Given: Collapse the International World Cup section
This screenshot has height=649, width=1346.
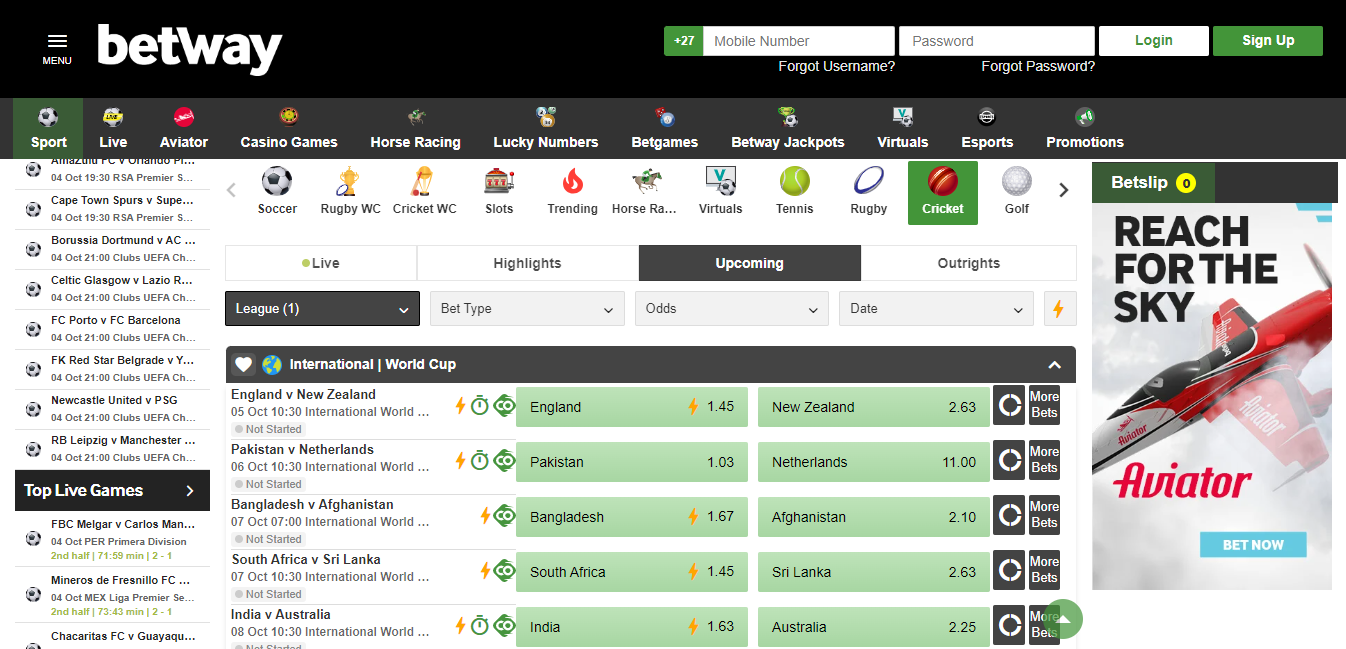Looking at the screenshot, I should click(1054, 365).
